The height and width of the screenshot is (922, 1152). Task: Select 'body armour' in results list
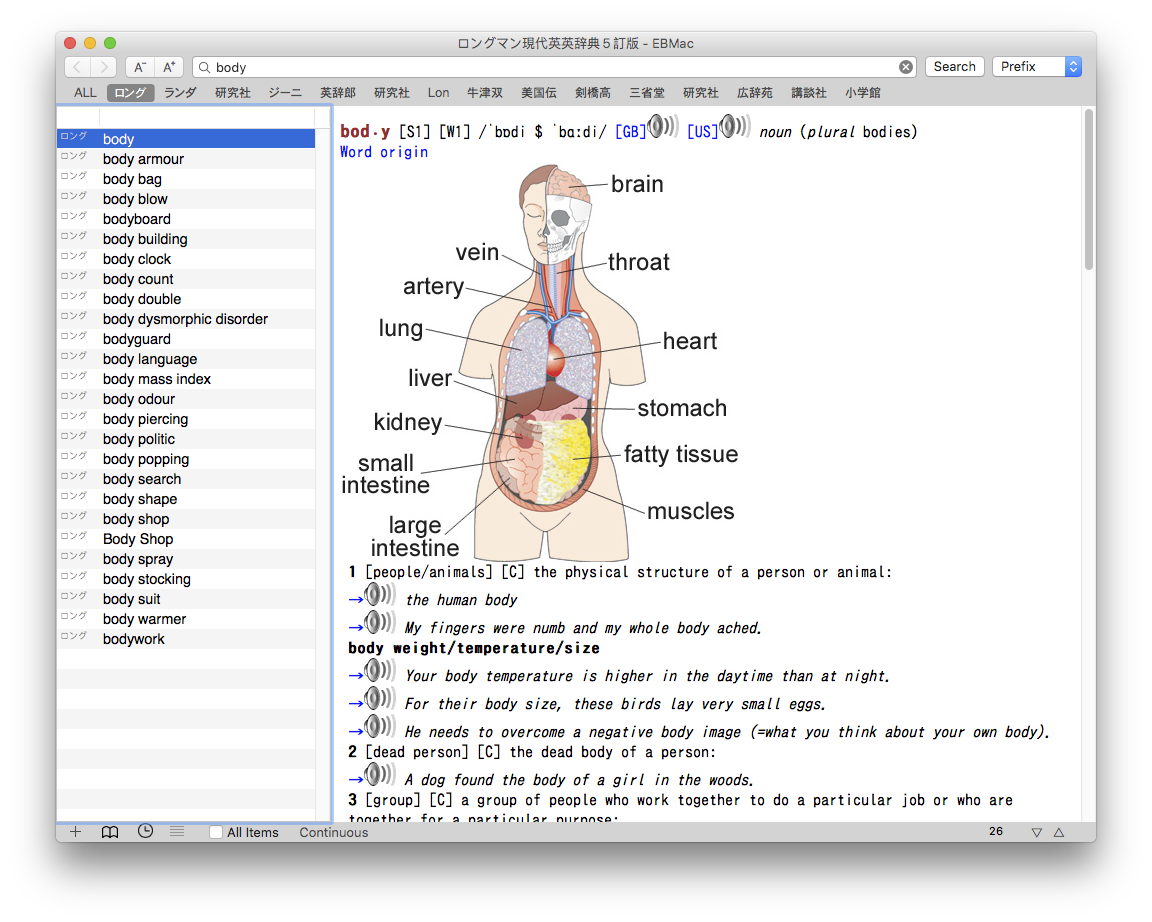point(187,159)
